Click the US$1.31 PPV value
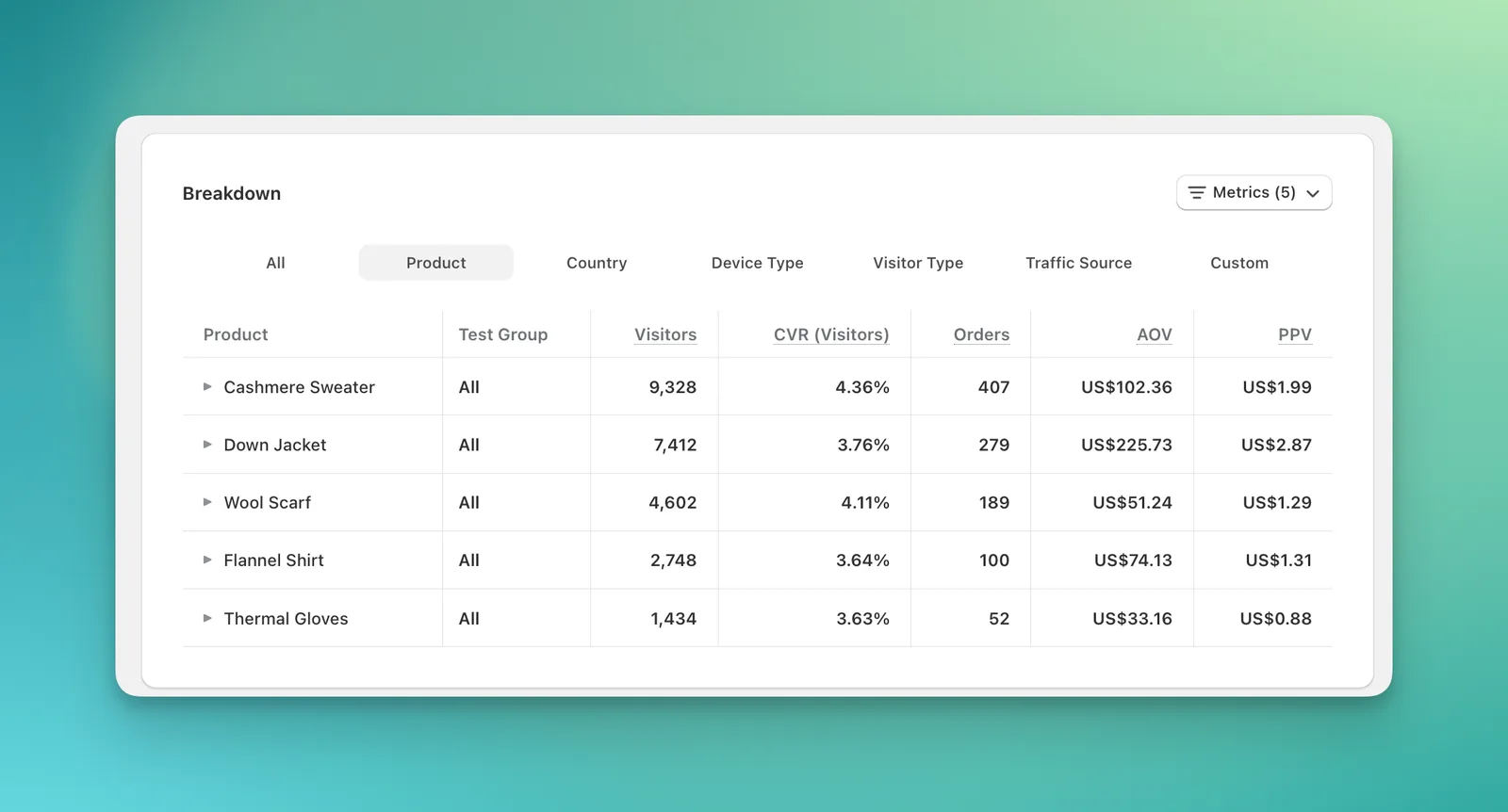Viewport: 1508px width, 812px height. (1278, 560)
